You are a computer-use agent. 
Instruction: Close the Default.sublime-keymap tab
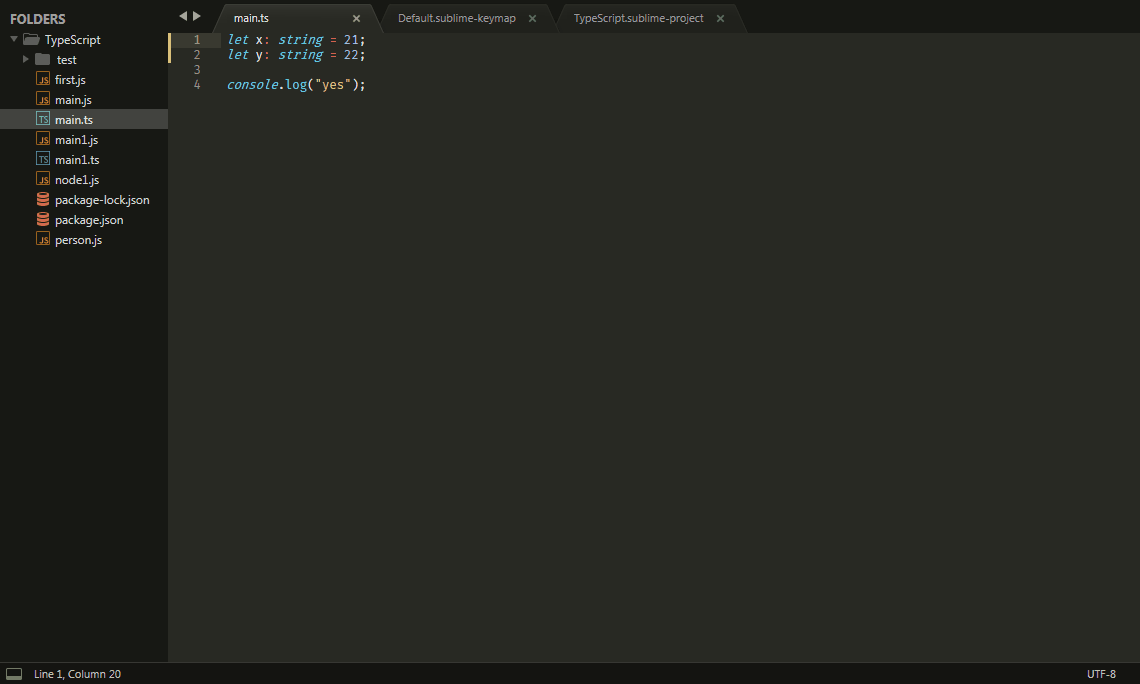tap(532, 19)
